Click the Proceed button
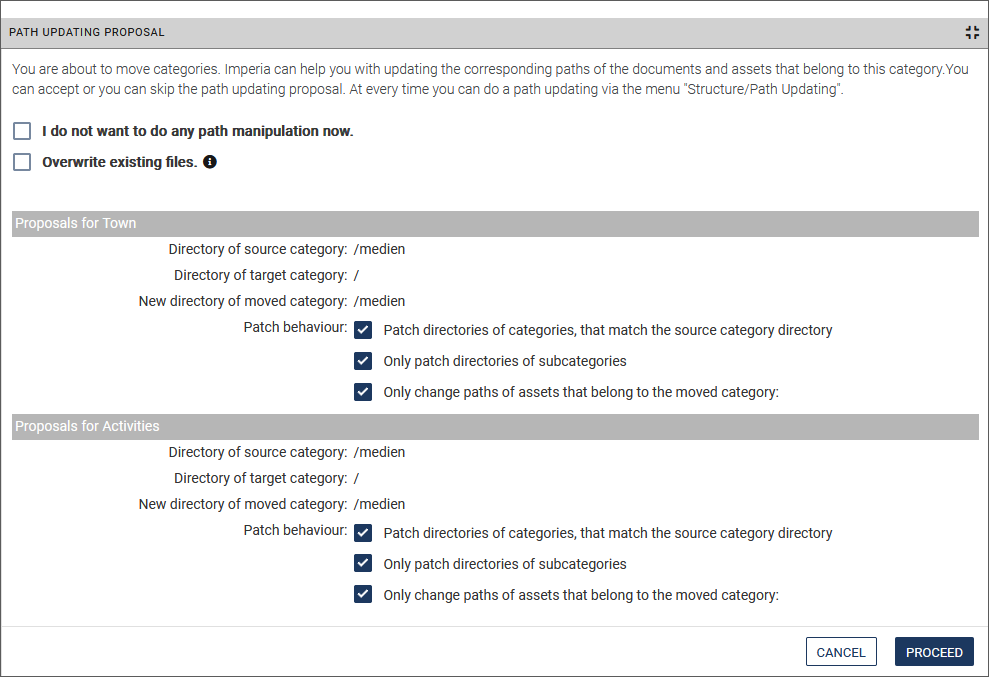The height and width of the screenshot is (677, 989). click(934, 651)
